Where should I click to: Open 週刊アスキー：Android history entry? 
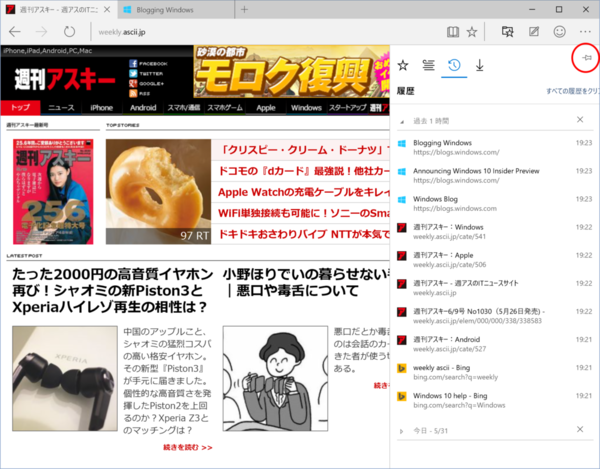[x=495, y=344]
